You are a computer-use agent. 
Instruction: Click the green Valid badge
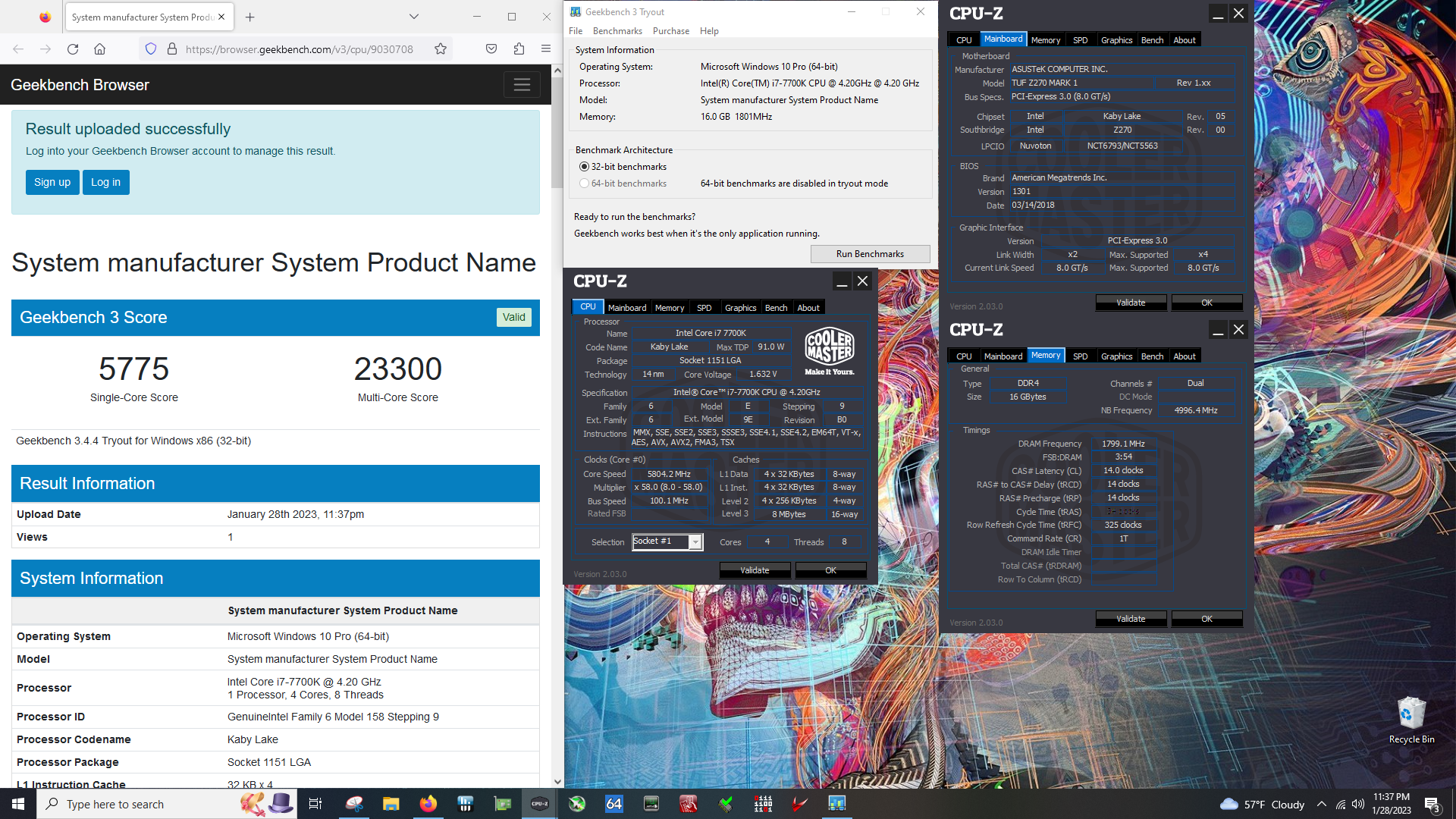[513, 317]
